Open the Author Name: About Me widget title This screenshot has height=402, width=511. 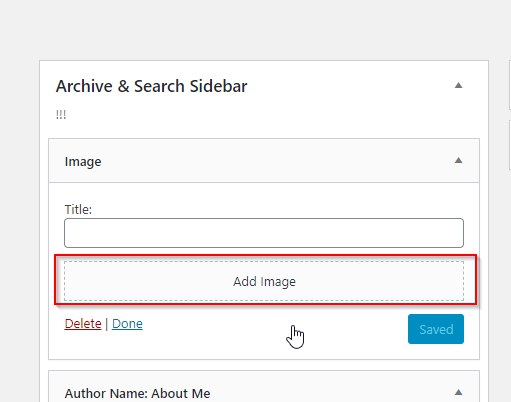coord(137,393)
